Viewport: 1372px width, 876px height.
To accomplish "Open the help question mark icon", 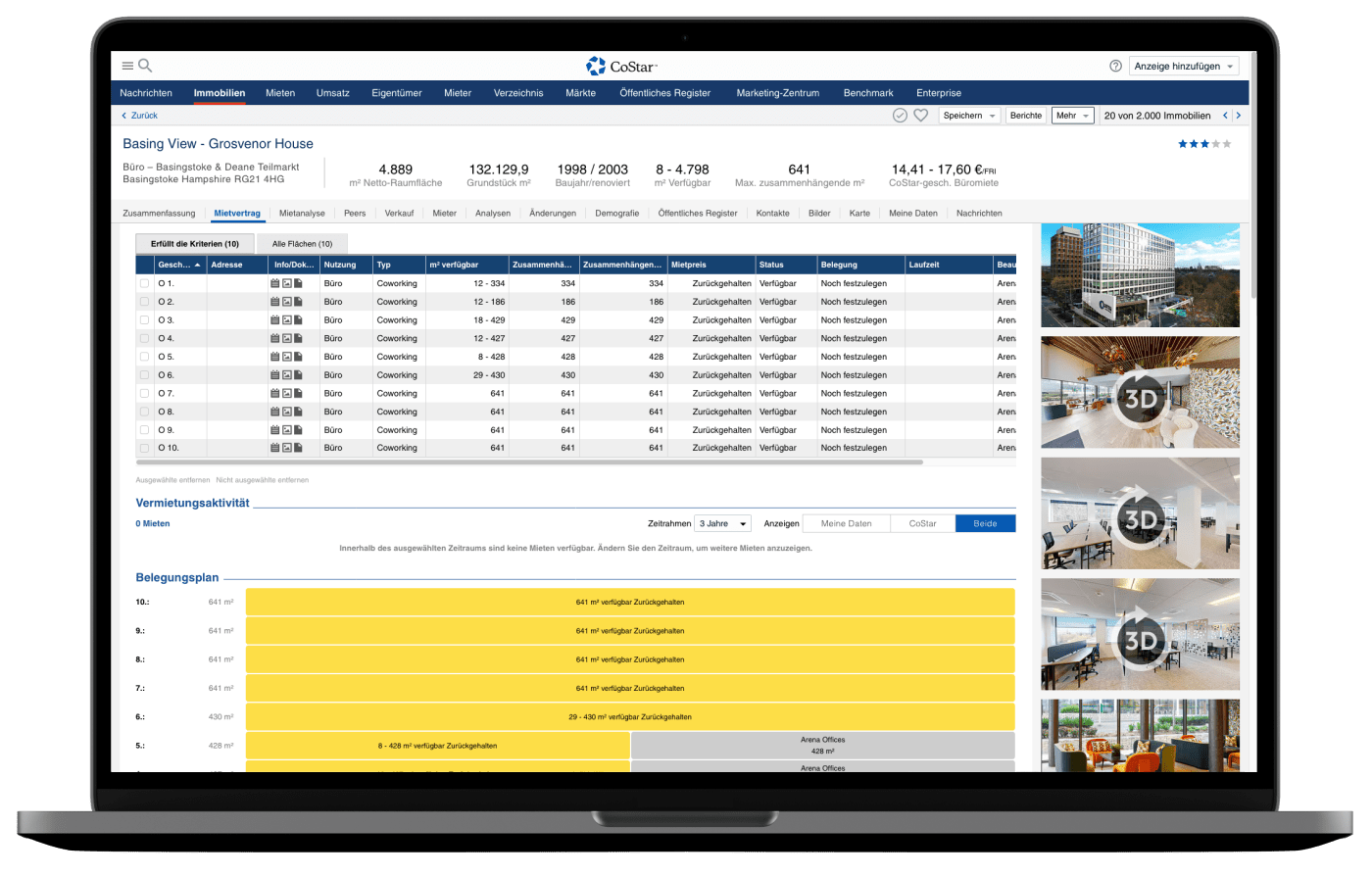I will 1115,66.
